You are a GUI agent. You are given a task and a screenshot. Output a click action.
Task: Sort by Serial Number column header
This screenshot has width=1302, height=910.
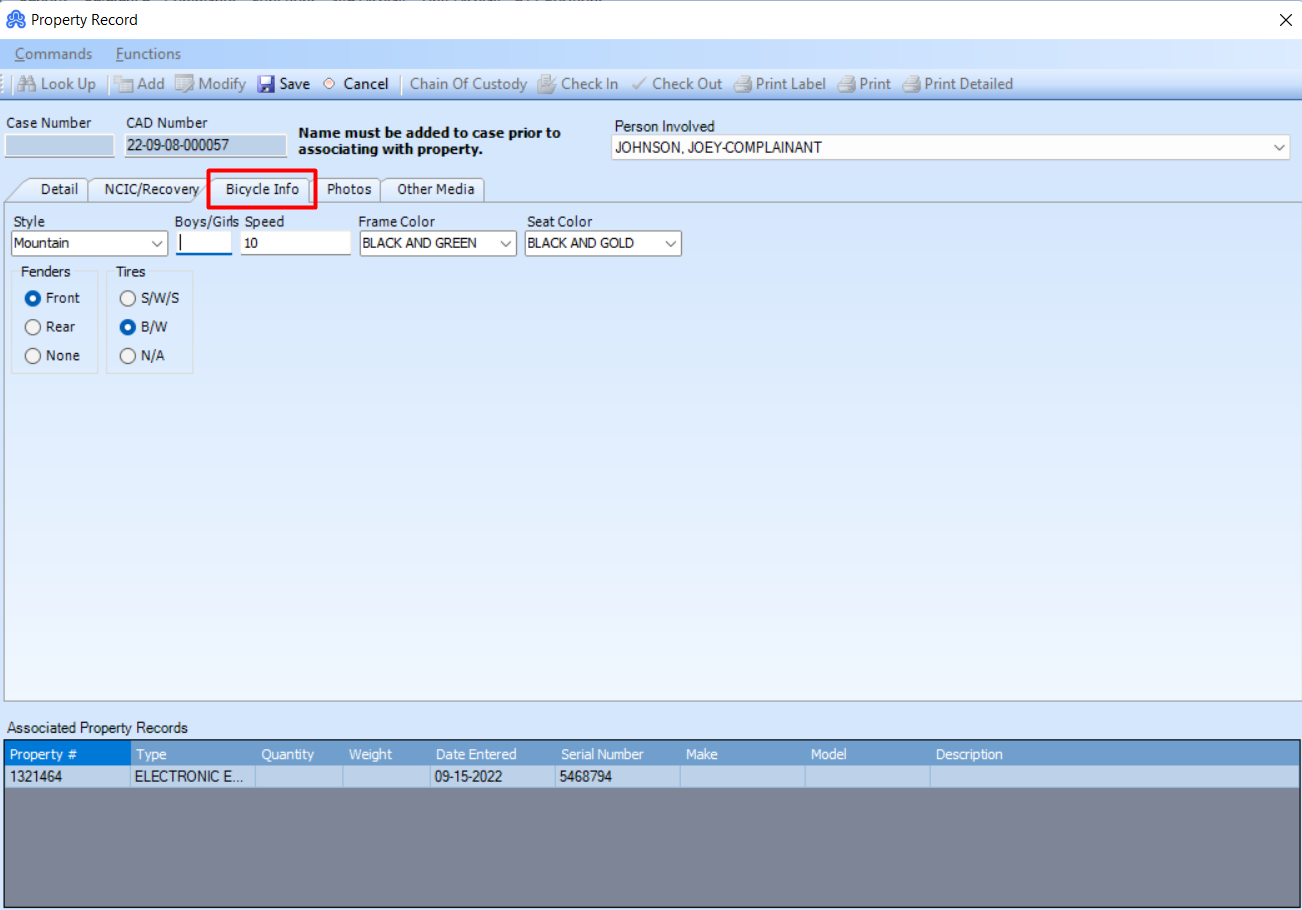coord(618,754)
